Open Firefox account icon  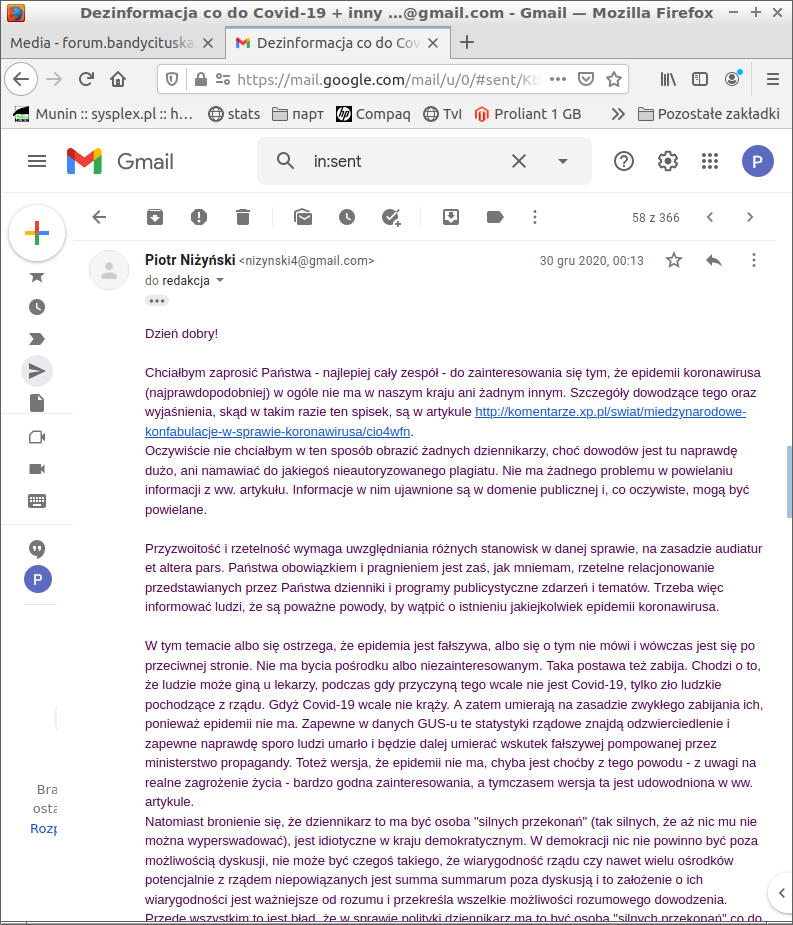(732, 79)
